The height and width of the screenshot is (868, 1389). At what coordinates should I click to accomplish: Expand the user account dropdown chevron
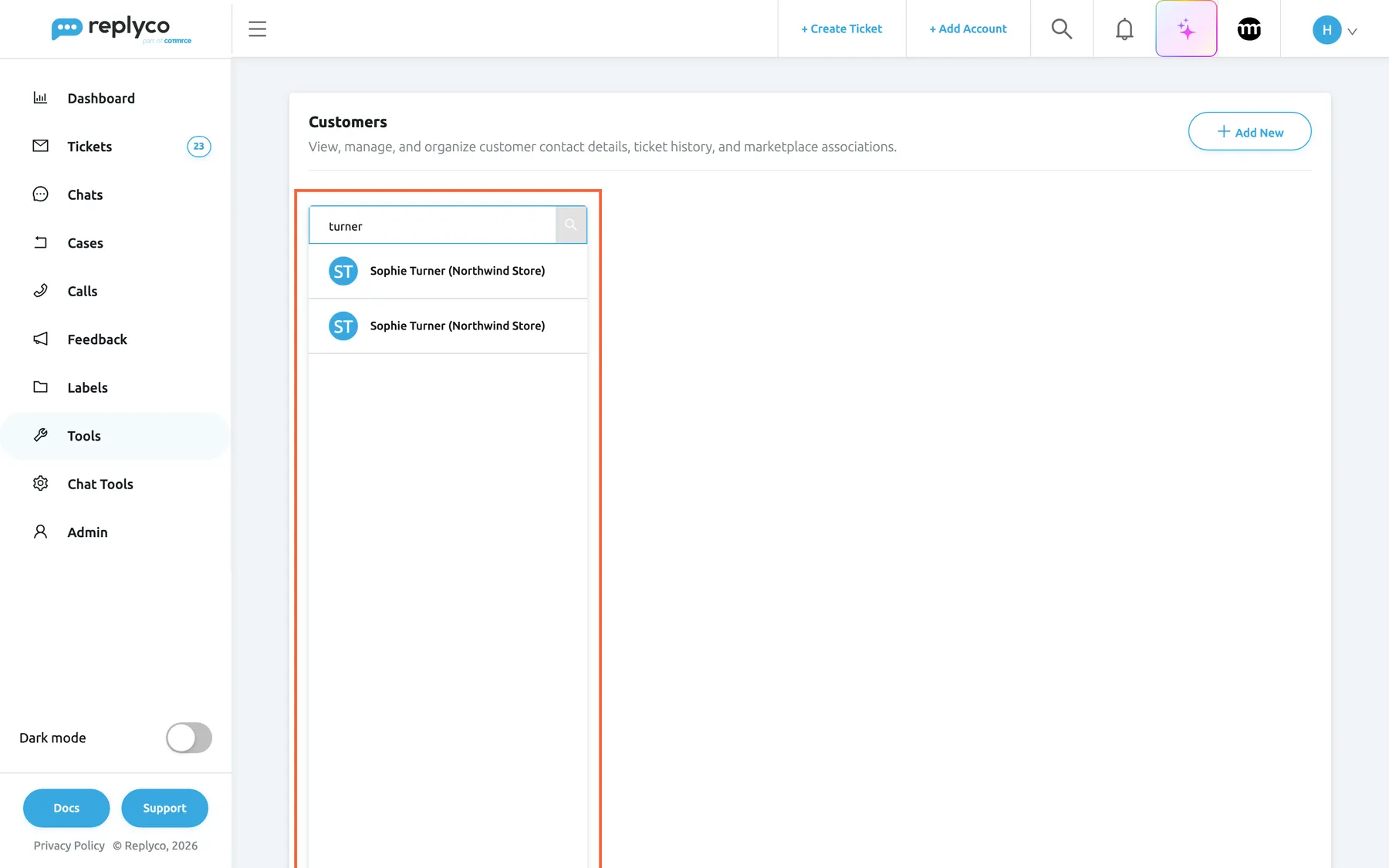1352,32
